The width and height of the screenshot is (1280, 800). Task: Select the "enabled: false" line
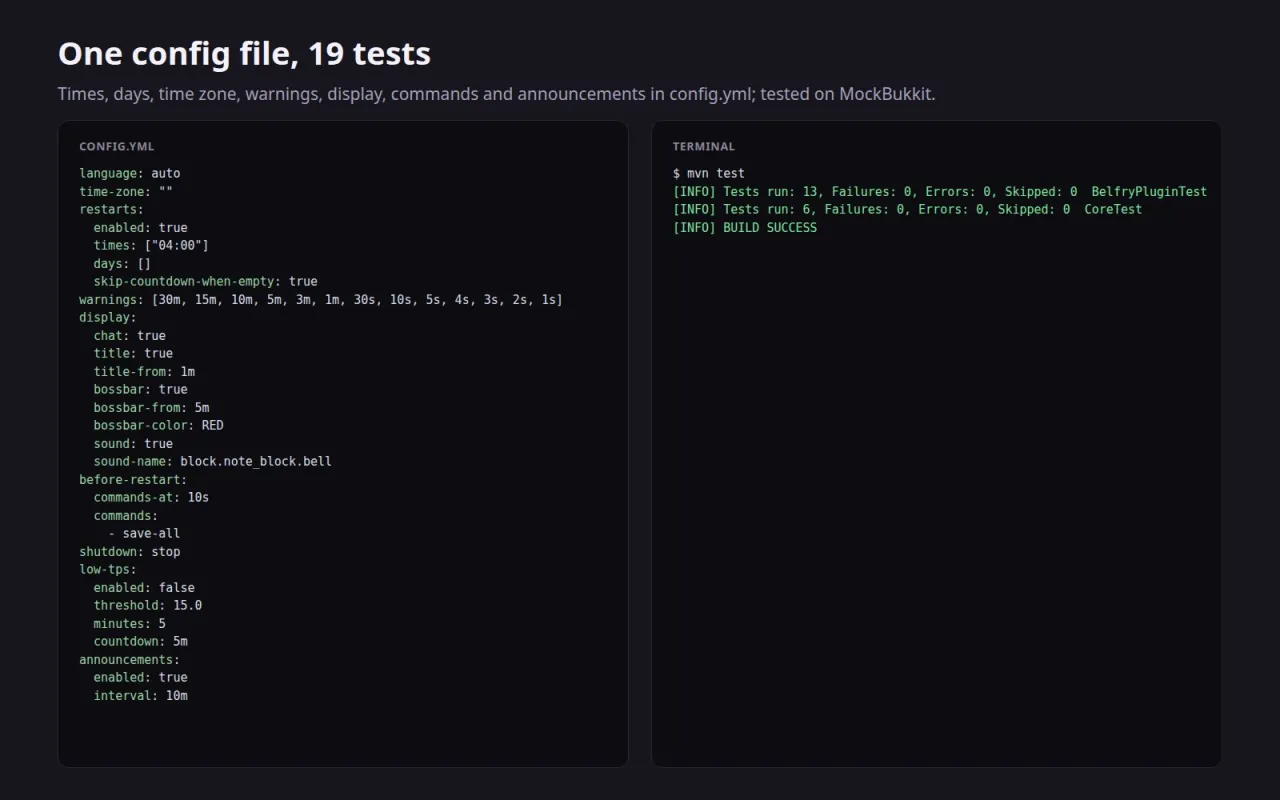click(145, 587)
